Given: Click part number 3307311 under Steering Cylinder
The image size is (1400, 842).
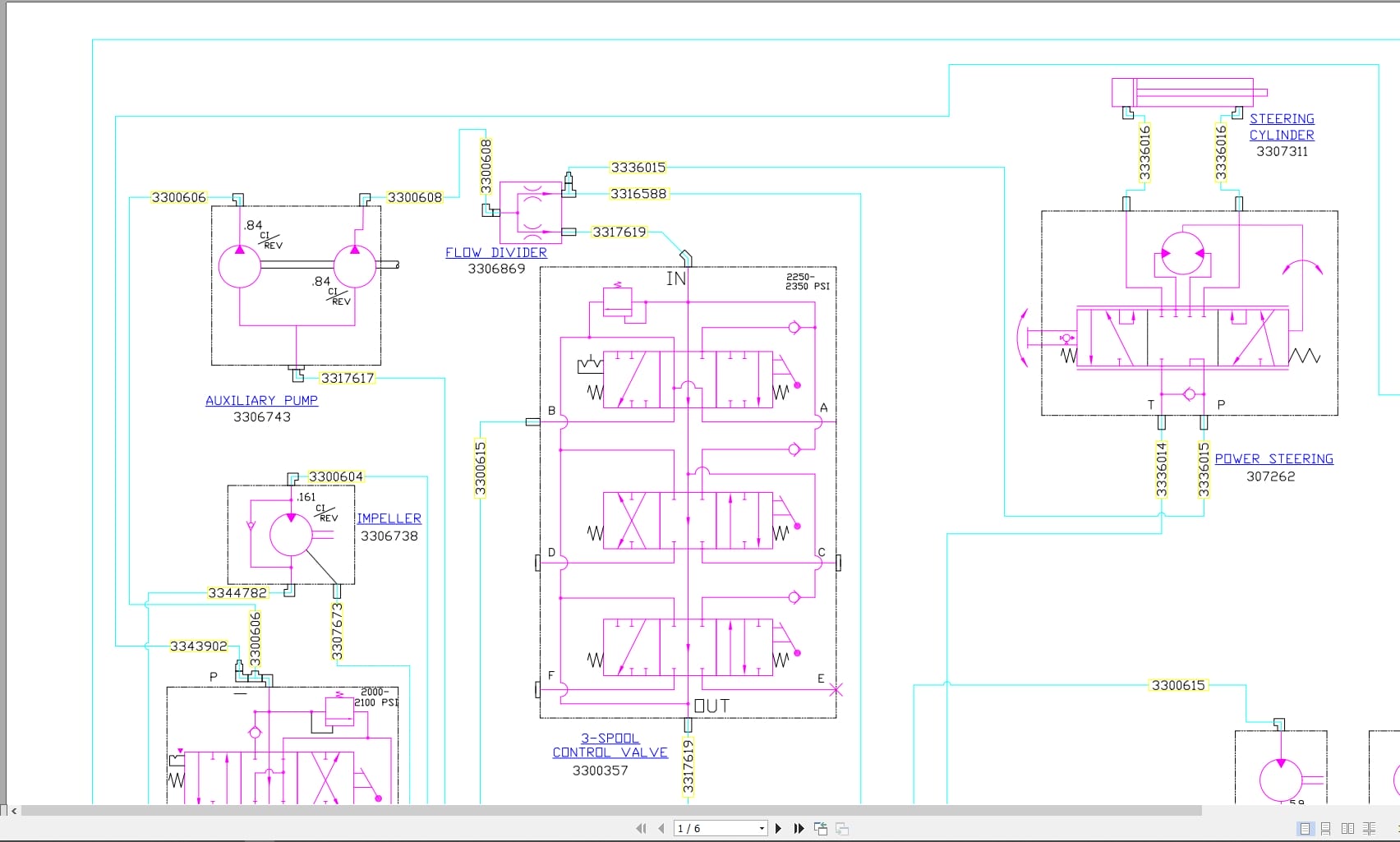Looking at the screenshot, I should click(x=1282, y=151).
